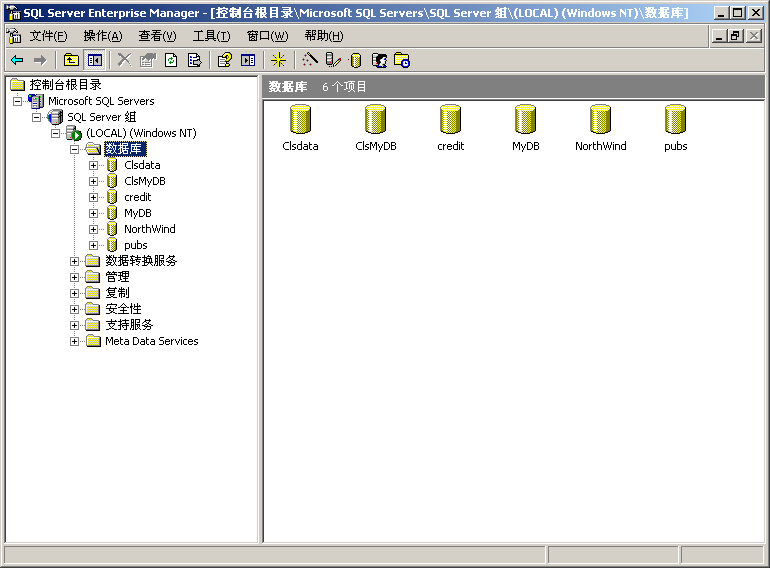The width and height of the screenshot is (770, 568).
Task: Register server toolbar icon with pencil
Action: tap(333, 60)
